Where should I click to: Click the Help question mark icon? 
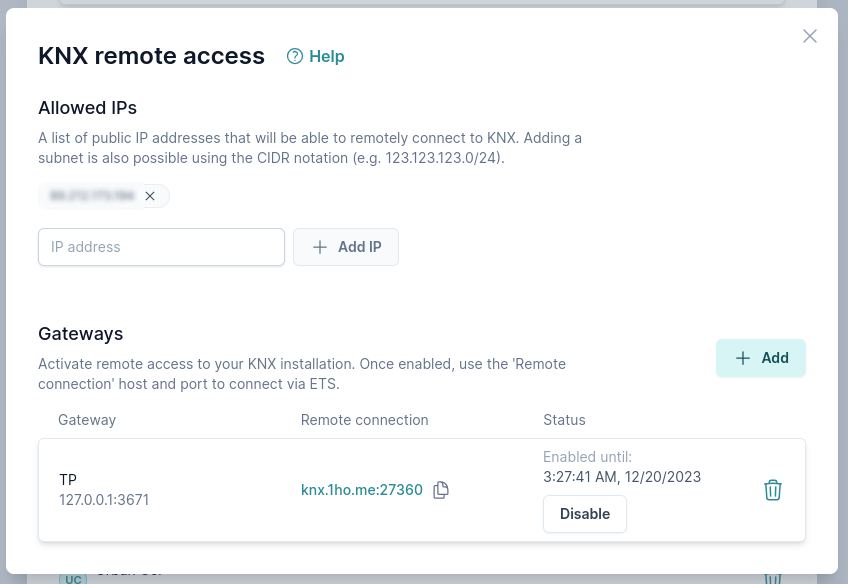tap(295, 56)
